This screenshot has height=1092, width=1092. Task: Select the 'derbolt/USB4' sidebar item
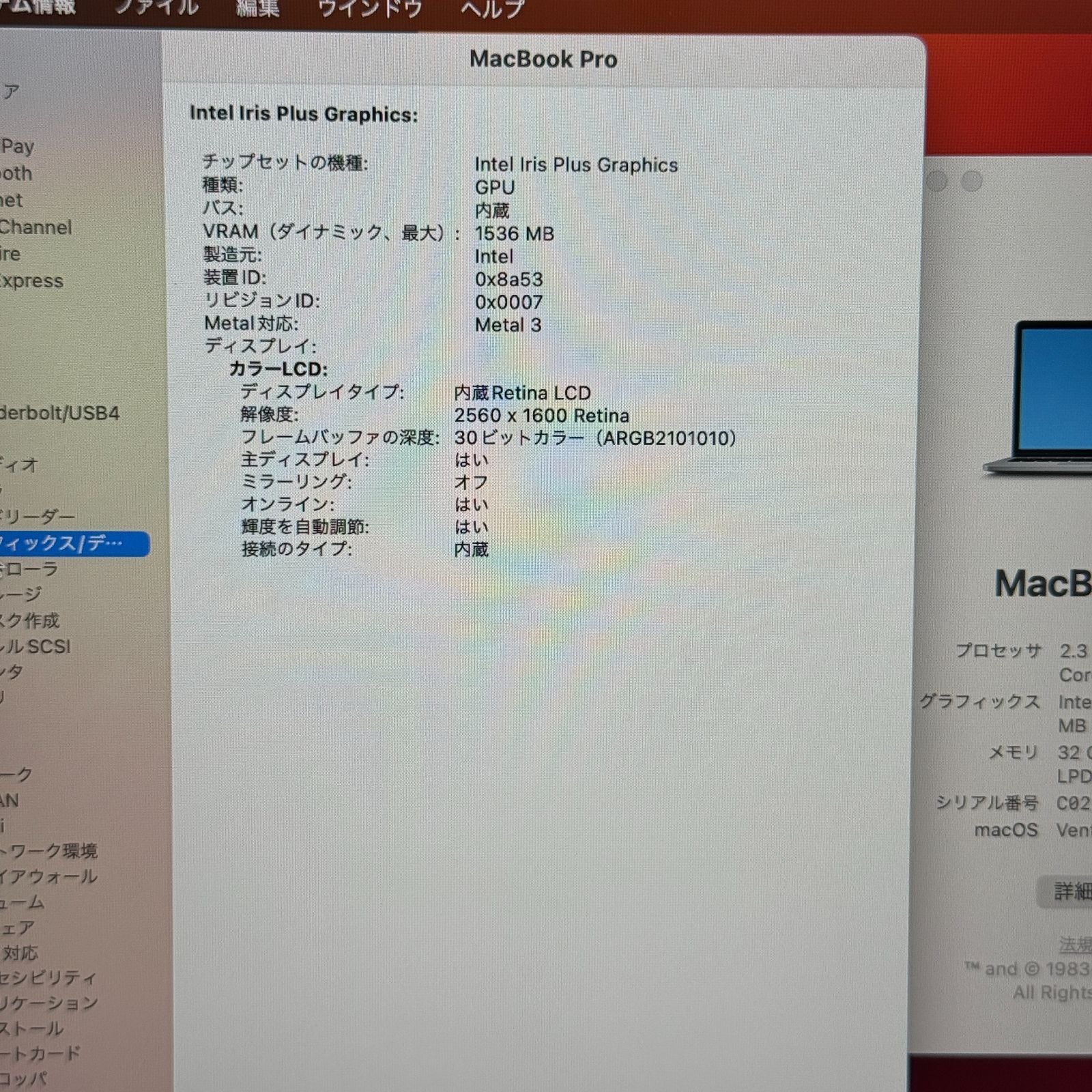click(x=59, y=413)
